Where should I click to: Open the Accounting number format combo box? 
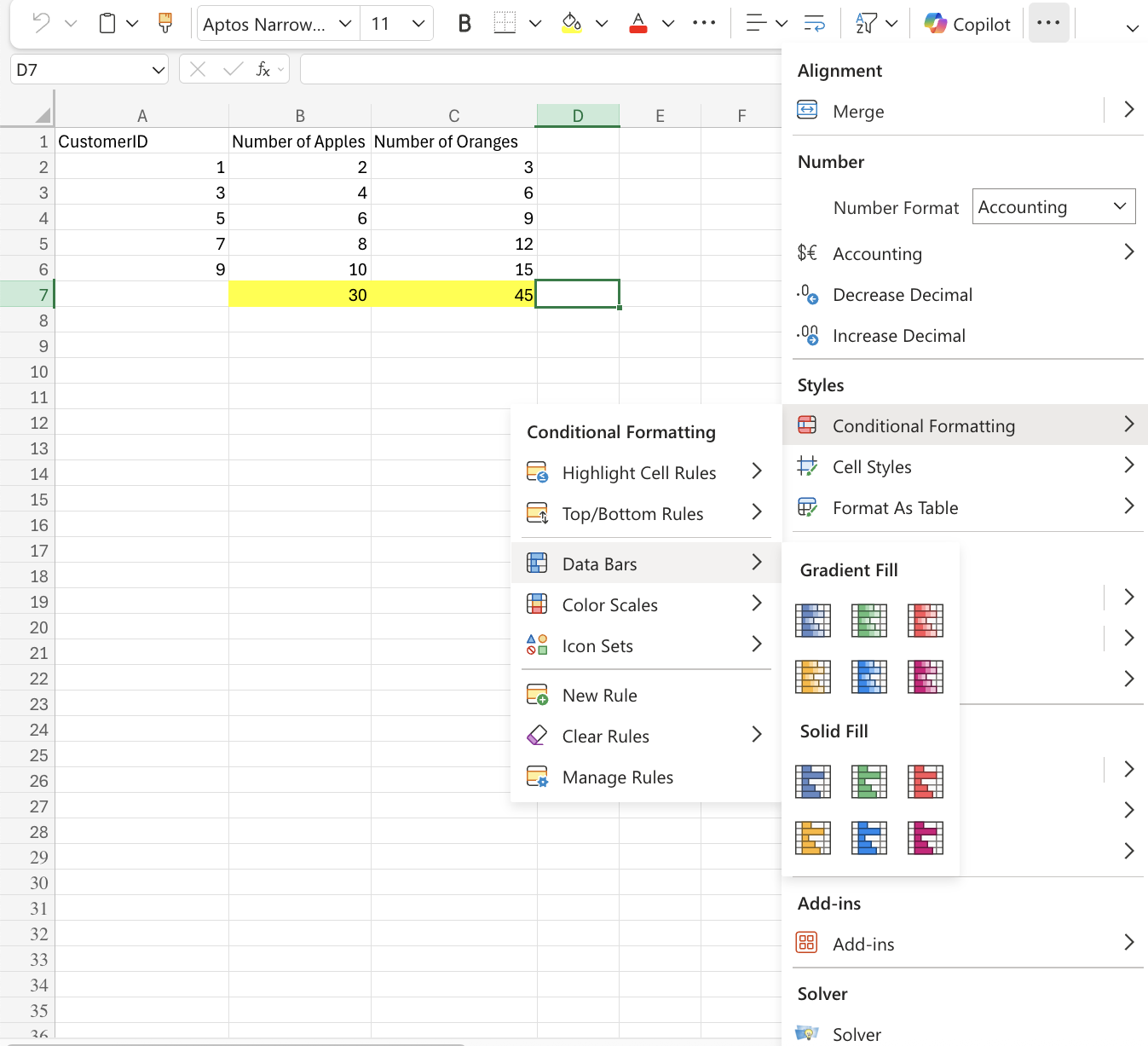tap(1053, 206)
